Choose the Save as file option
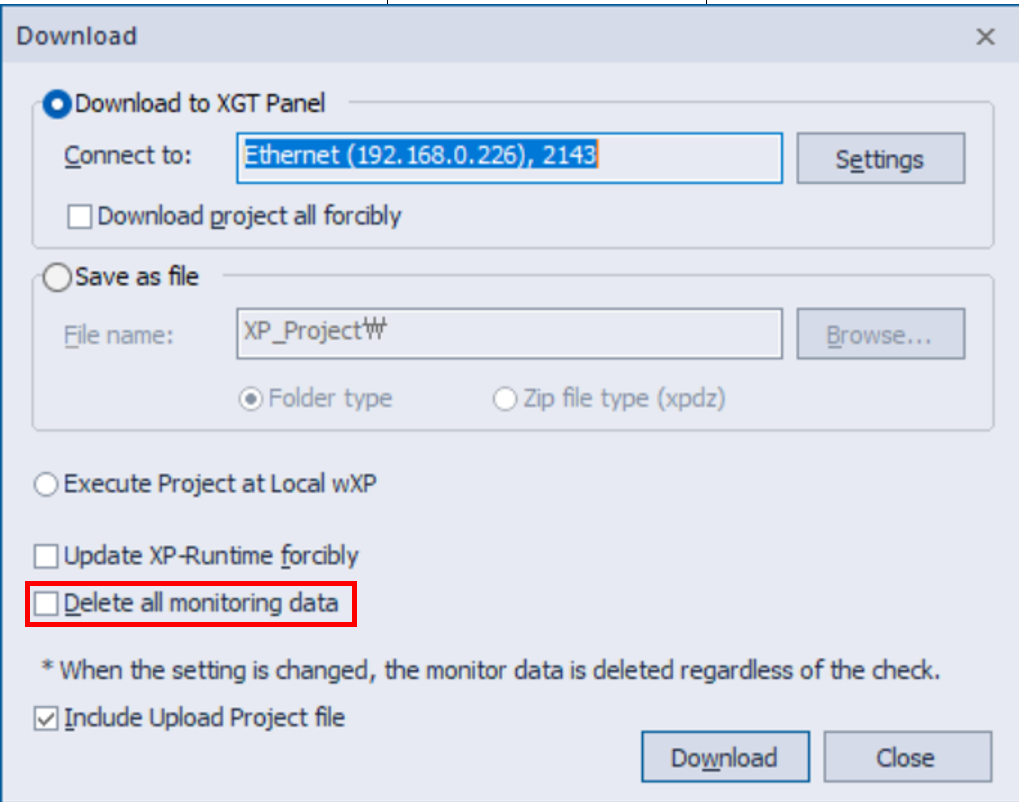 click(58, 277)
